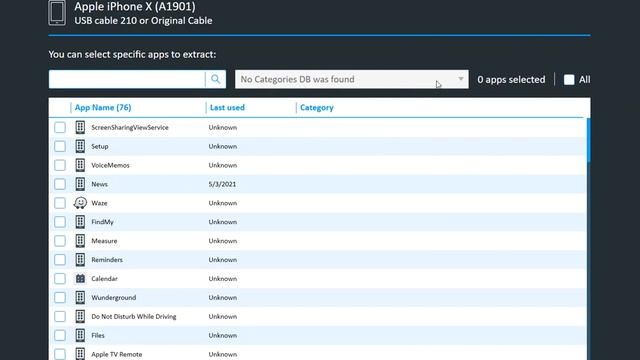Click the Do Not Disturb While Driving label
The image size is (640, 360).
pyautogui.click(x=134, y=316)
